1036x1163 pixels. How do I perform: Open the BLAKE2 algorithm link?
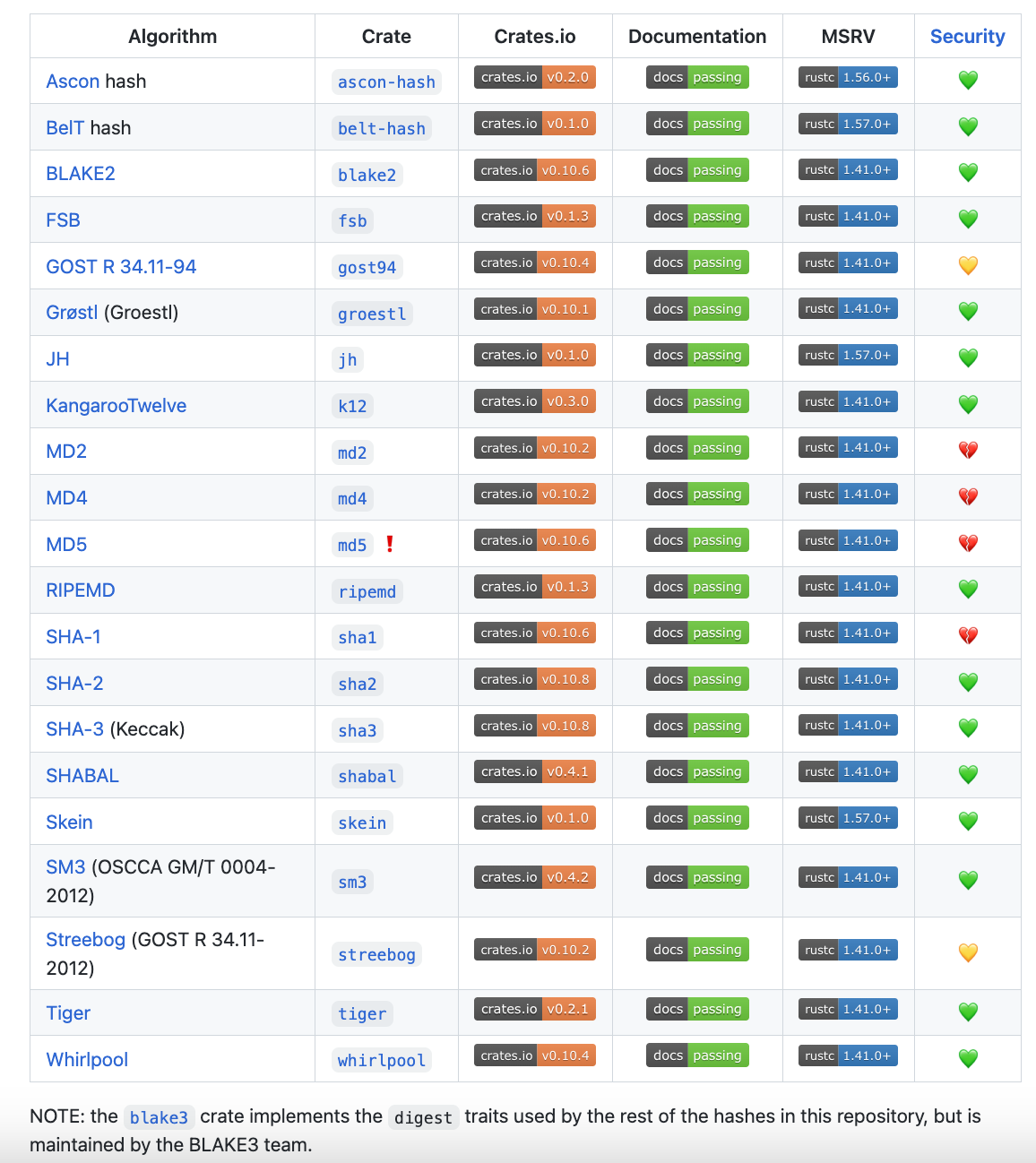[81, 174]
